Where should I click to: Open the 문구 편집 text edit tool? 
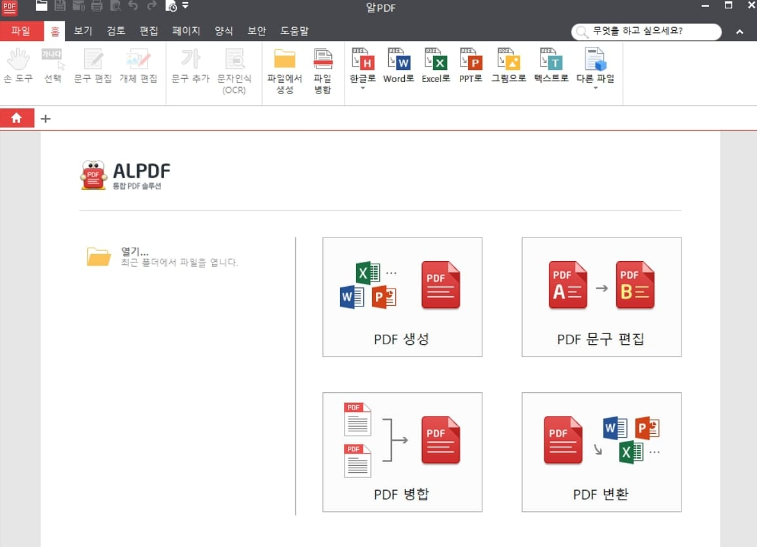pos(93,66)
